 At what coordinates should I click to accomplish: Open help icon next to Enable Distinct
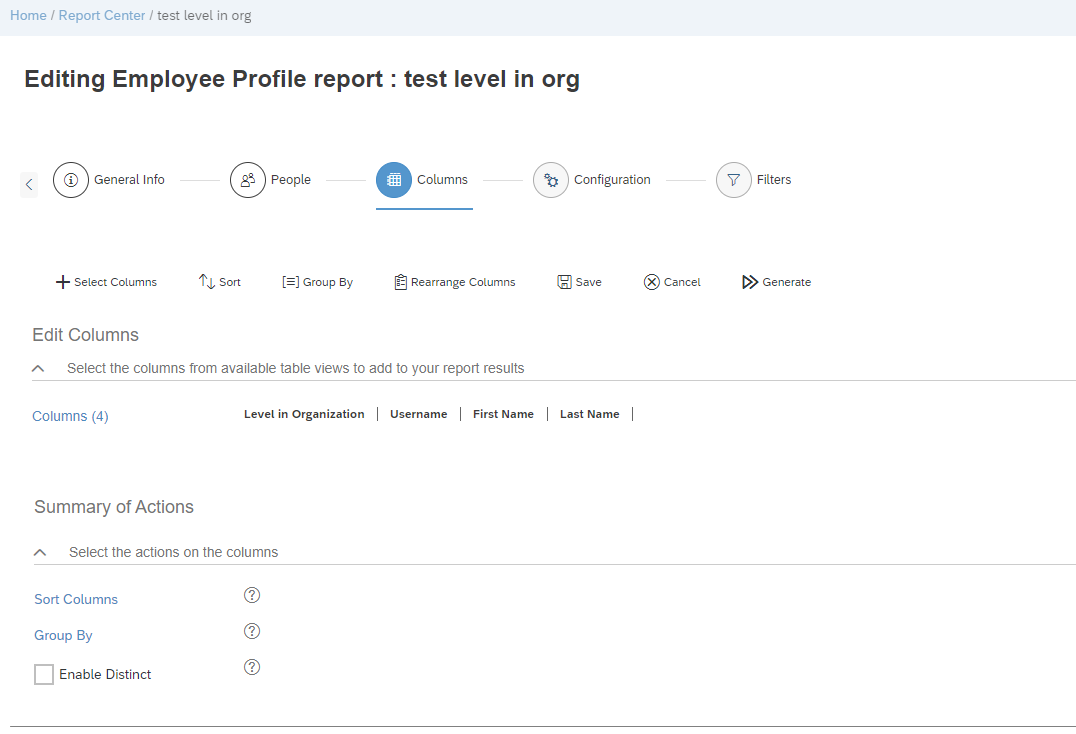click(252, 667)
